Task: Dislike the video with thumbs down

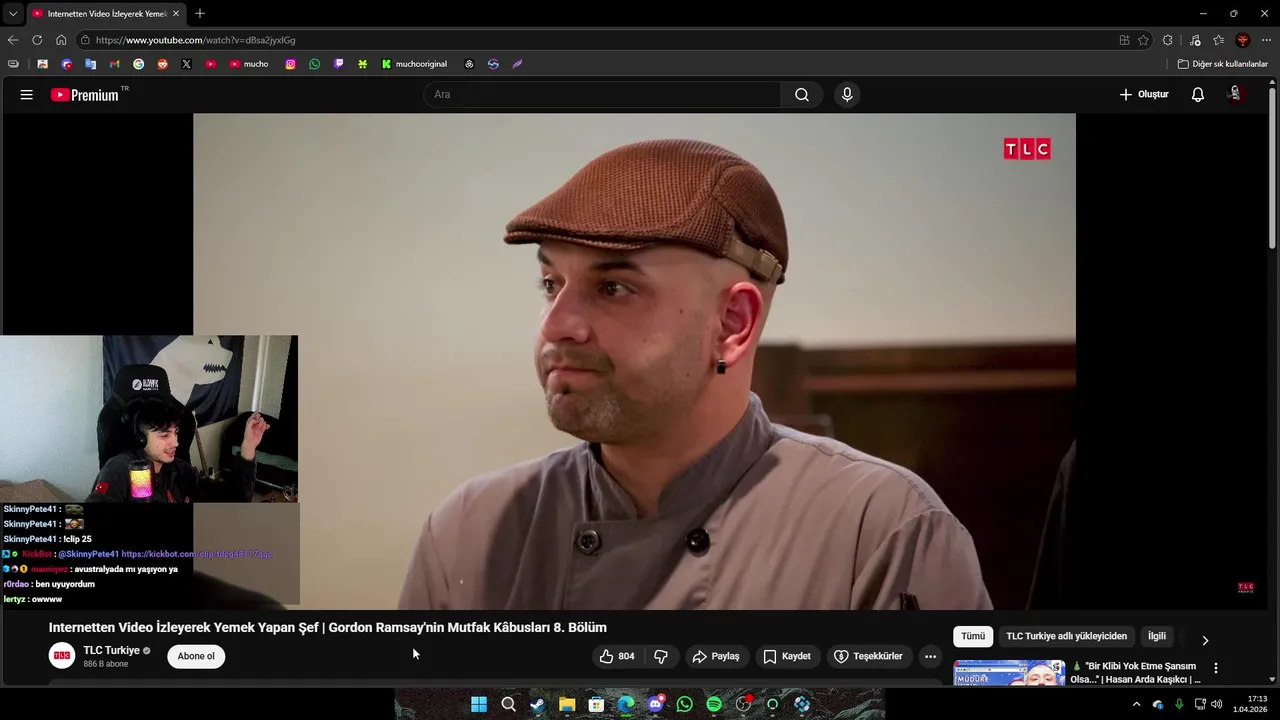Action: coord(661,656)
